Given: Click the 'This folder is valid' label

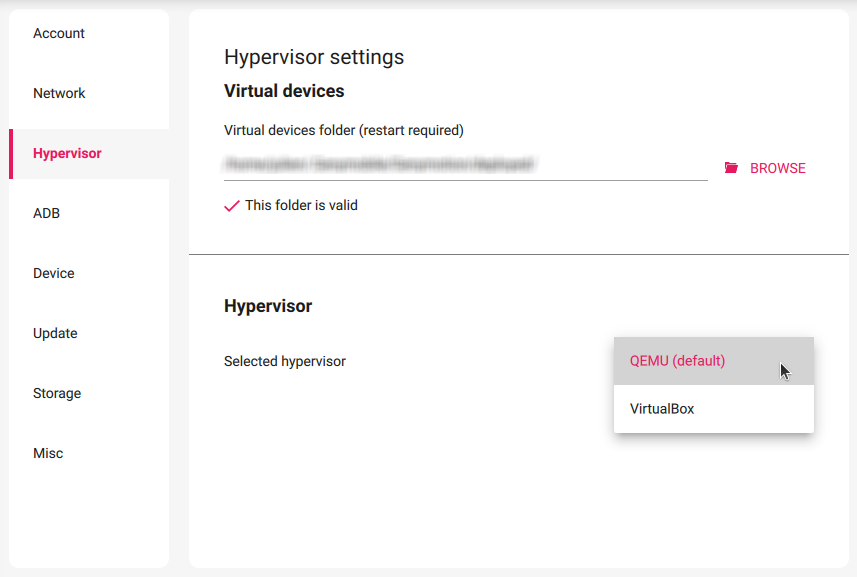Looking at the screenshot, I should click(x=302, y=205).
